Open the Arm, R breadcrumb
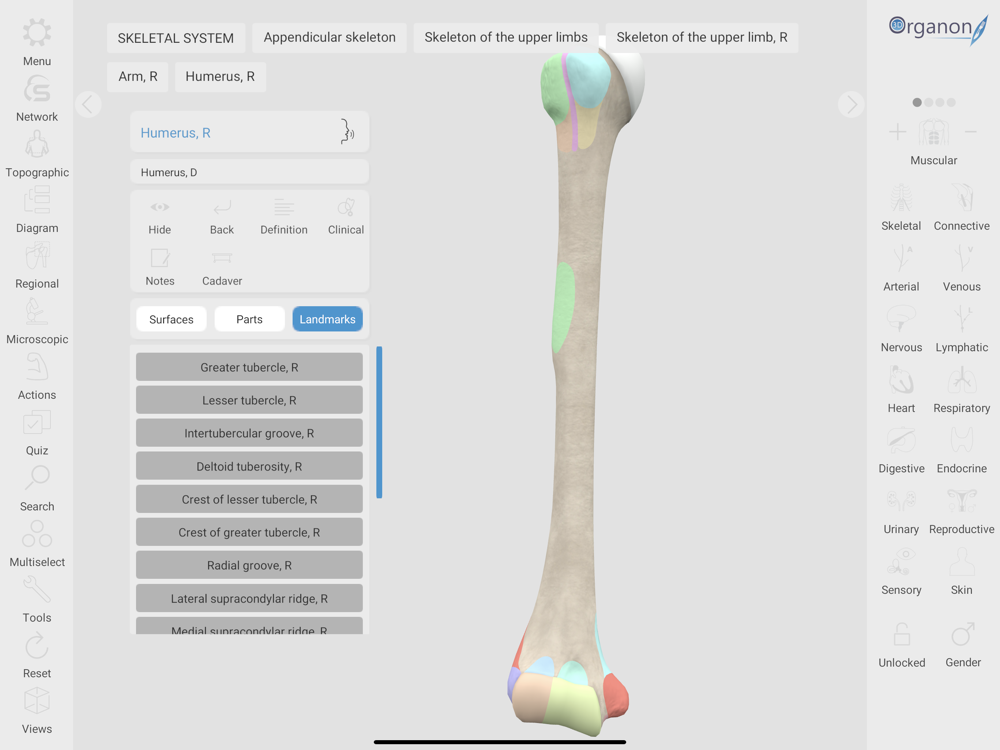The image size is (1000, 750). click(138, 77)
